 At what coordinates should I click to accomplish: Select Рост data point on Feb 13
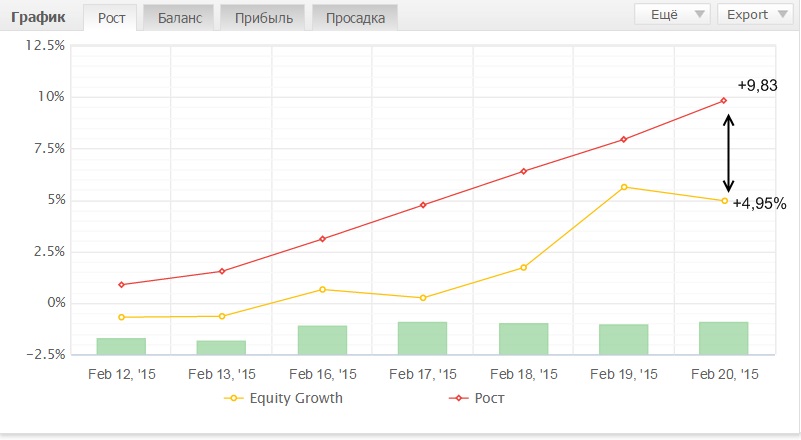pyautogui.click(x=222, y=271)
